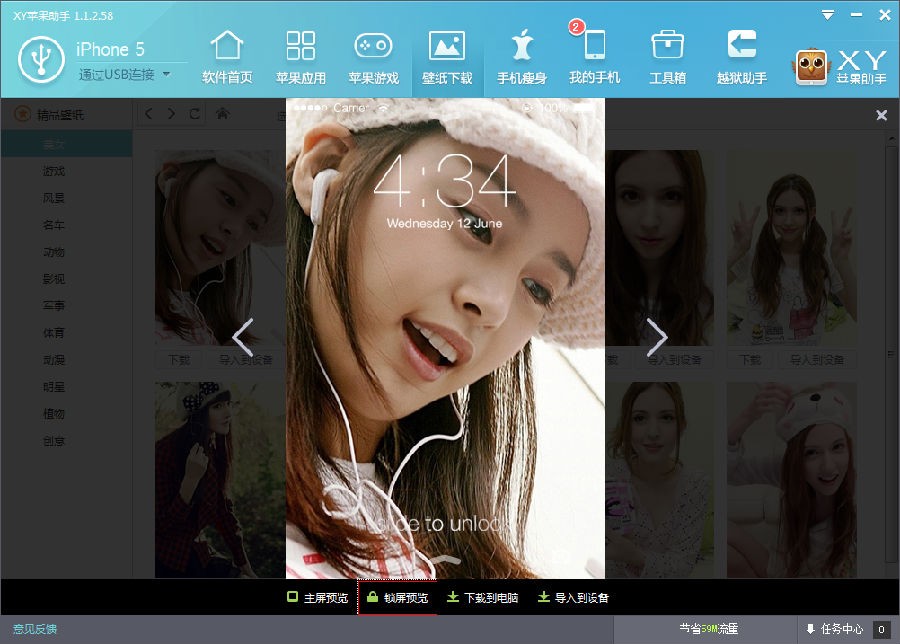Expand 通过USB连接 dropdown arrow
900x644 pixels.
166,74
